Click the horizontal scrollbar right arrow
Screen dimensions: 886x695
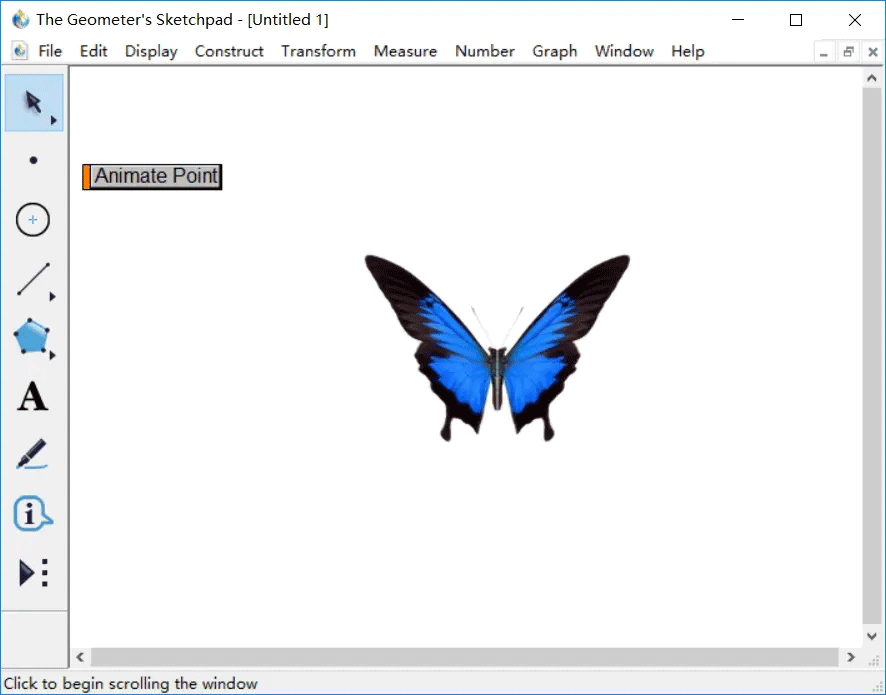pyautogui.click(x=851, y=657)
